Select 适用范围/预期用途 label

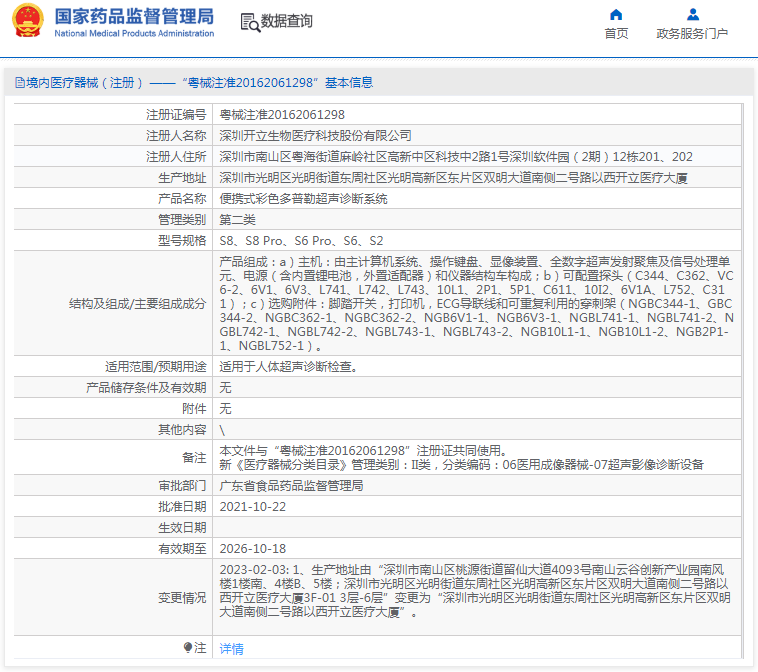[156, 367]
